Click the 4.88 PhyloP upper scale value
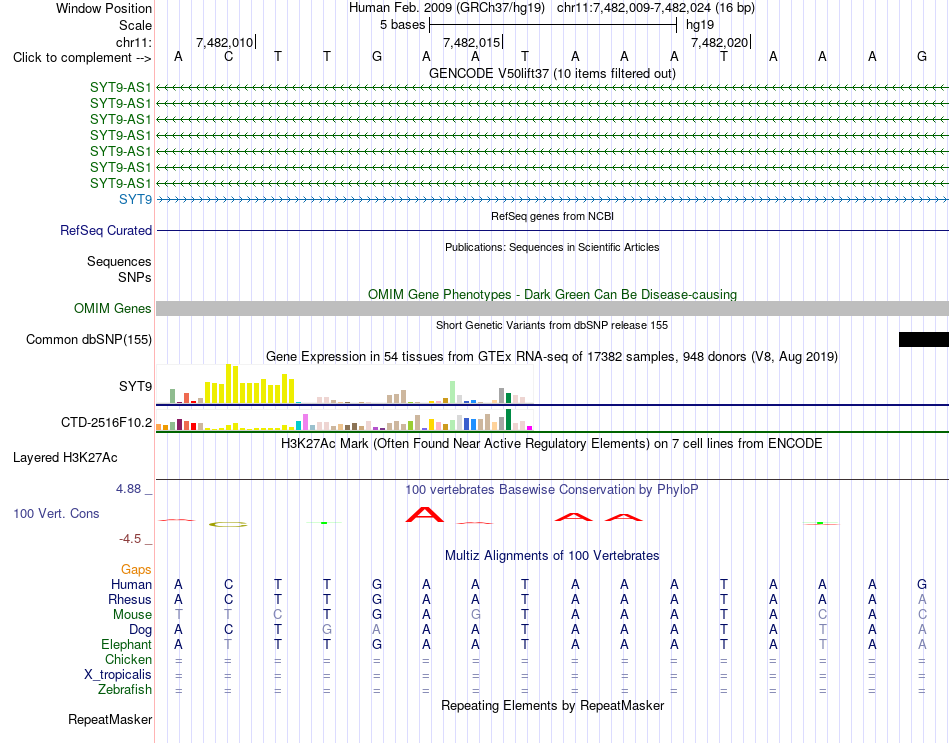 pyautogui.click(x=129, y=489)
